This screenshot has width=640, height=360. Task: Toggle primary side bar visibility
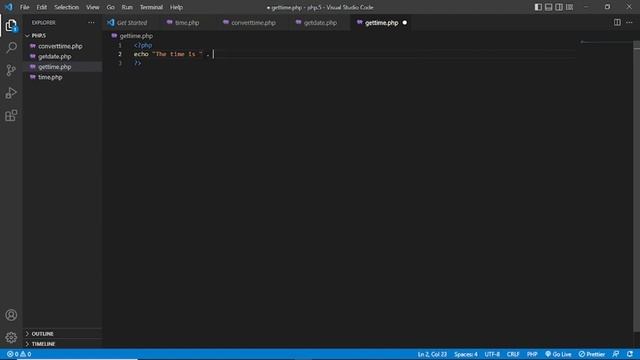coord(538,7)
